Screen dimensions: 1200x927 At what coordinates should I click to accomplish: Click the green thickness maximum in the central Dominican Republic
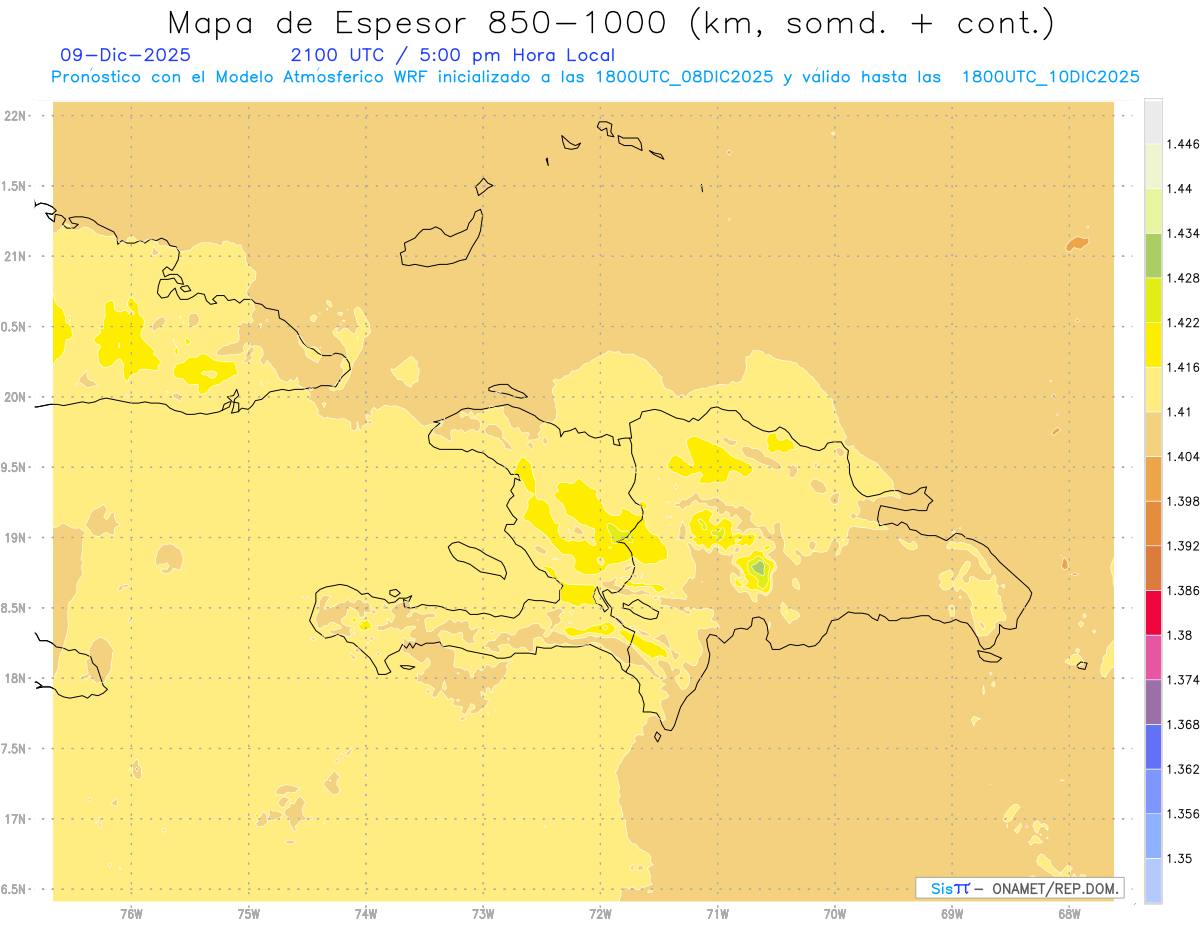click(x=758, y=569)
